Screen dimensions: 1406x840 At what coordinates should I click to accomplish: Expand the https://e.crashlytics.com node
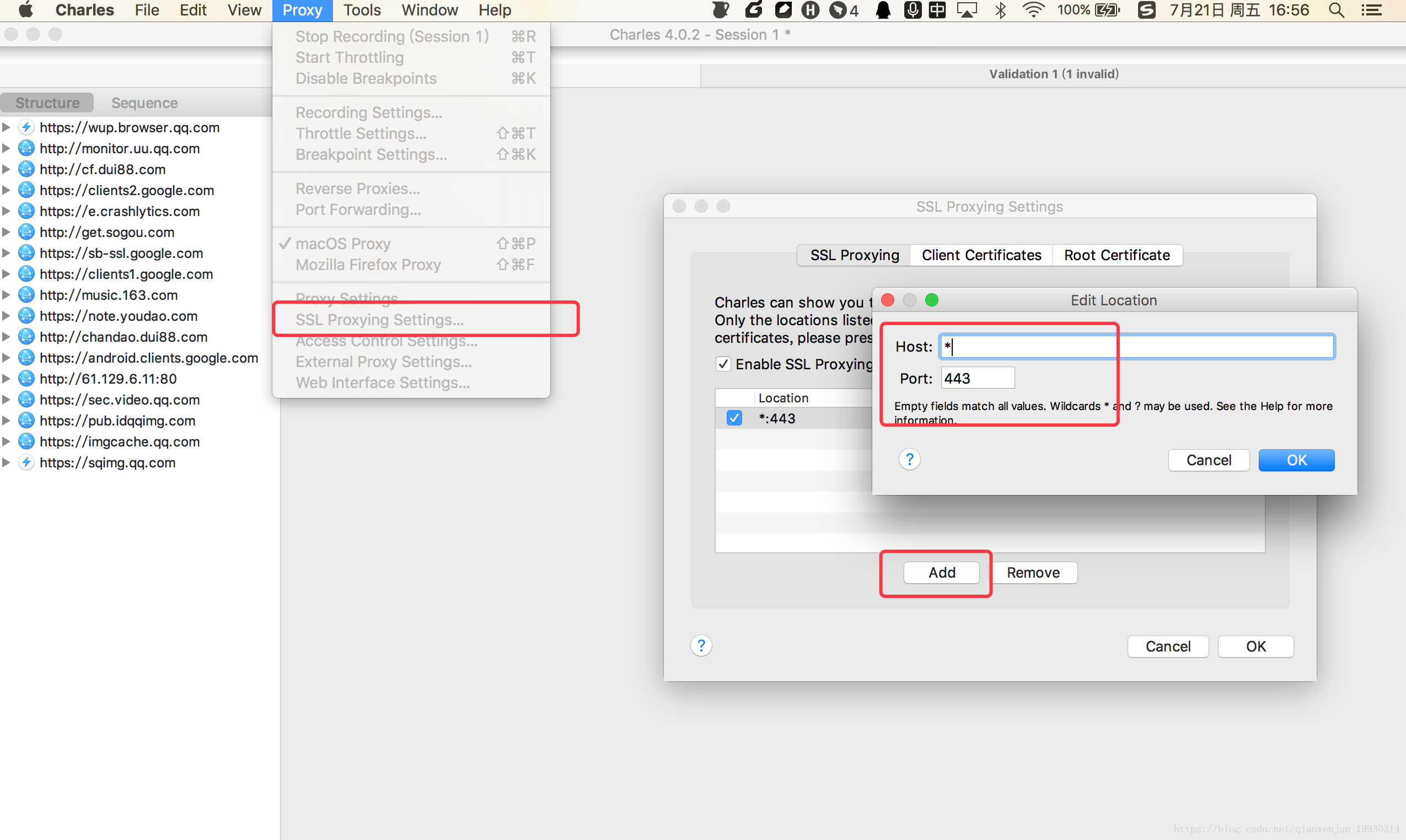[x=6, y=211]
